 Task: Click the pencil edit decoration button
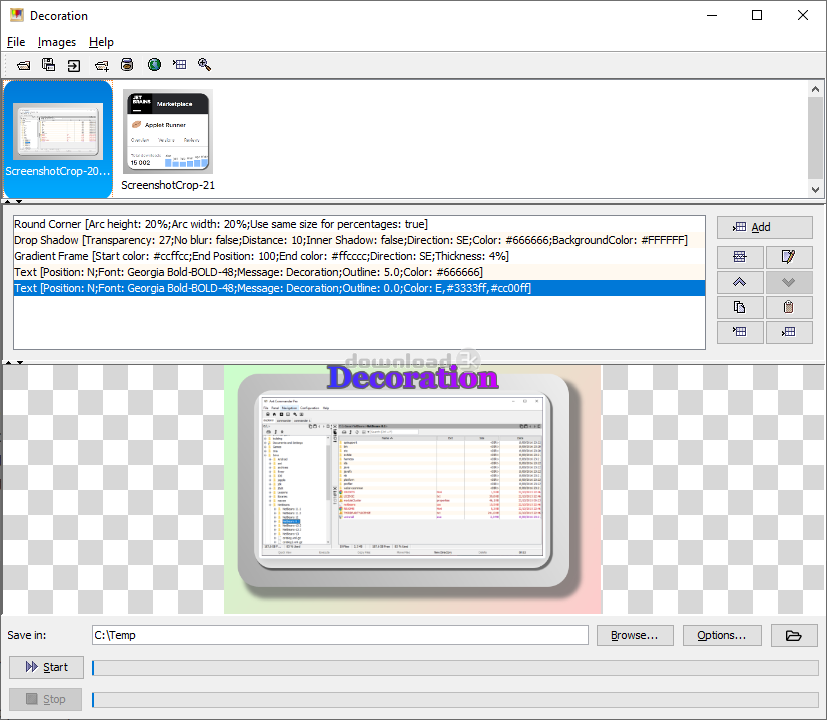pyautogui.click(x=788, y=256)
